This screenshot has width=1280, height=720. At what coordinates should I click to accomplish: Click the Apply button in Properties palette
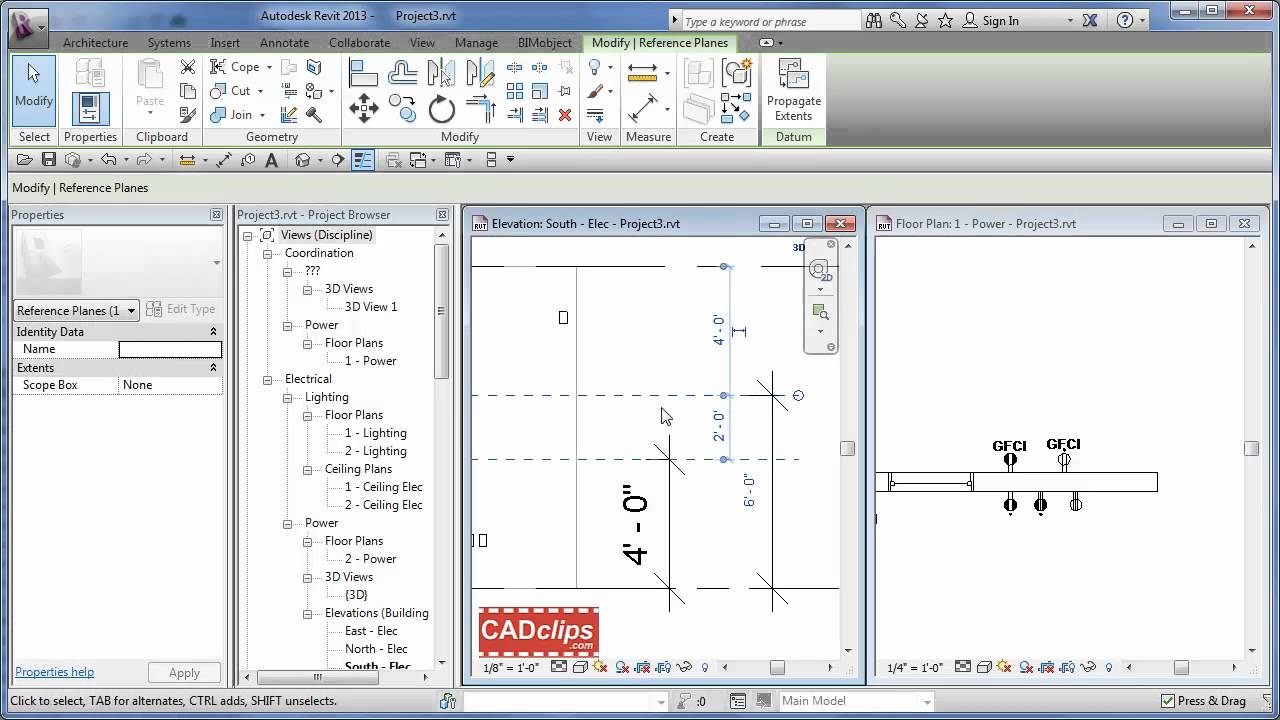(x=184, y=672)
